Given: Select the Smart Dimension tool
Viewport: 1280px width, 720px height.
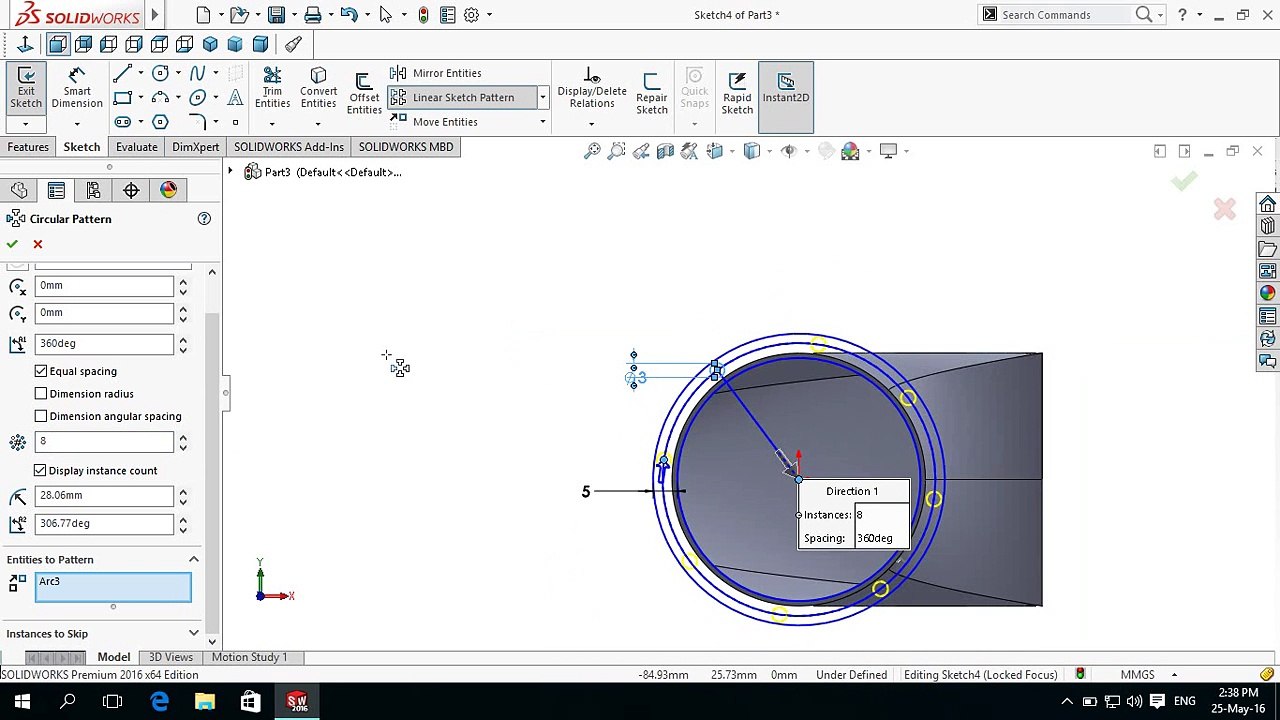Looking at the screenshot, I should pos(77,89).
